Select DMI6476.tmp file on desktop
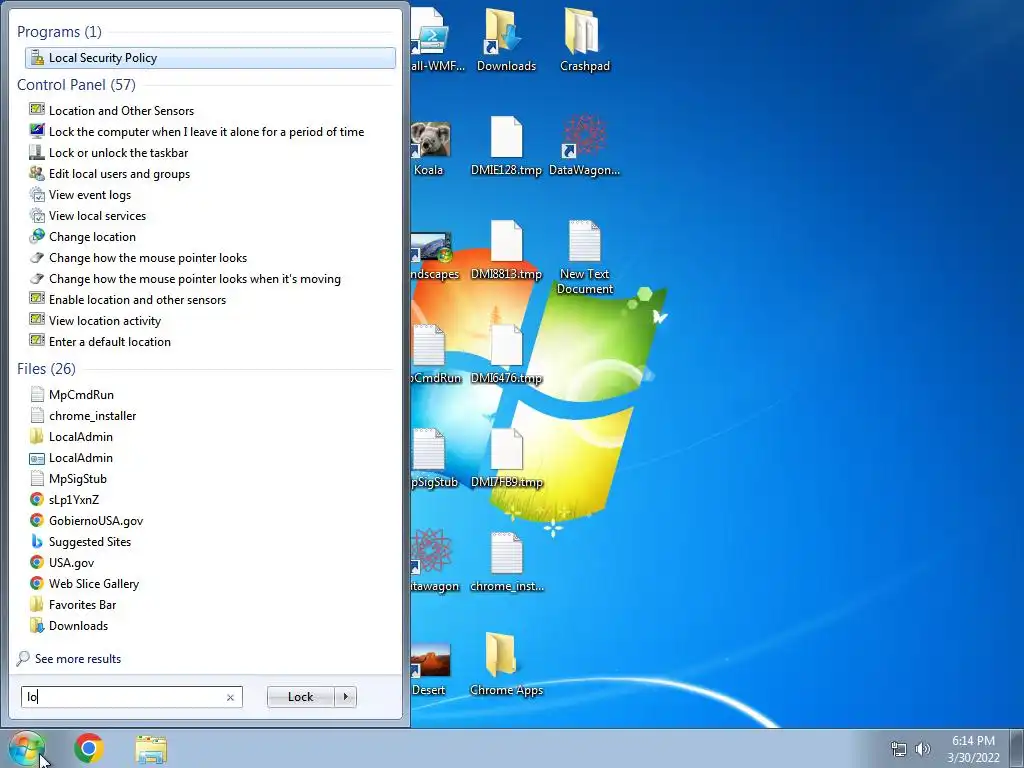This screenshot has height=768, width=1024. [x=506, y=355]
